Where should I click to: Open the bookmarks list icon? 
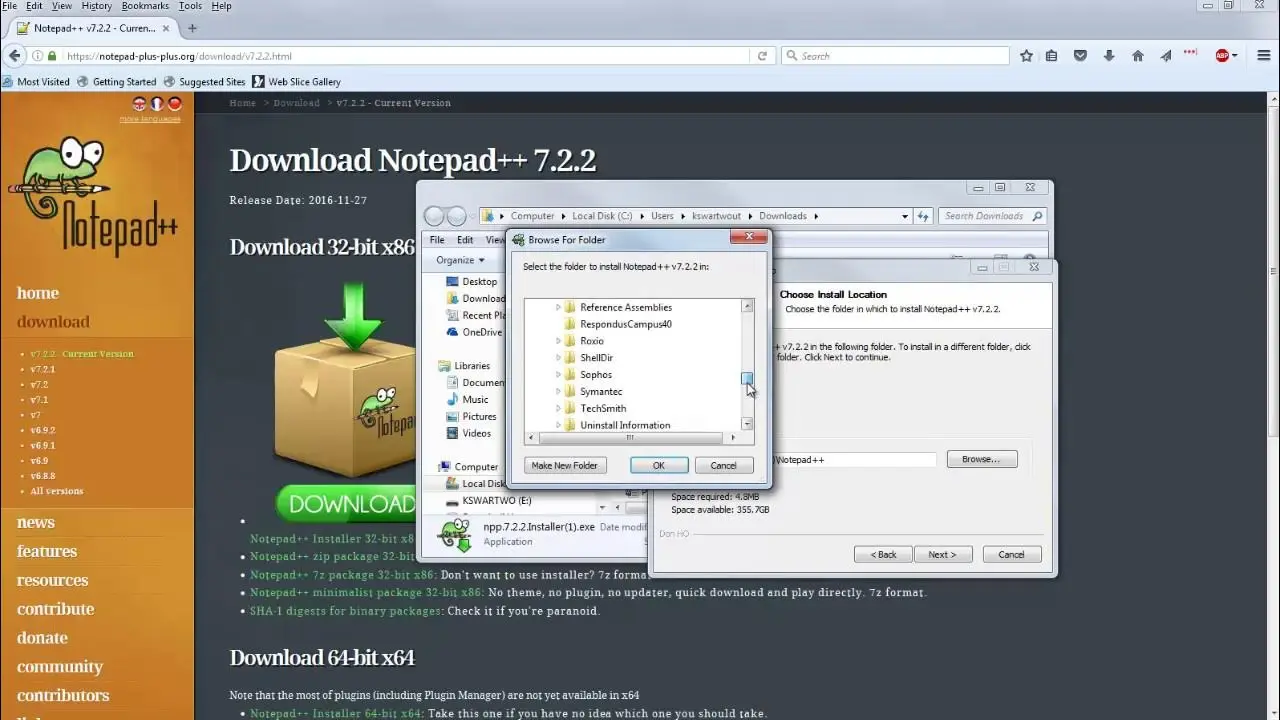[x=1051, y=56]
